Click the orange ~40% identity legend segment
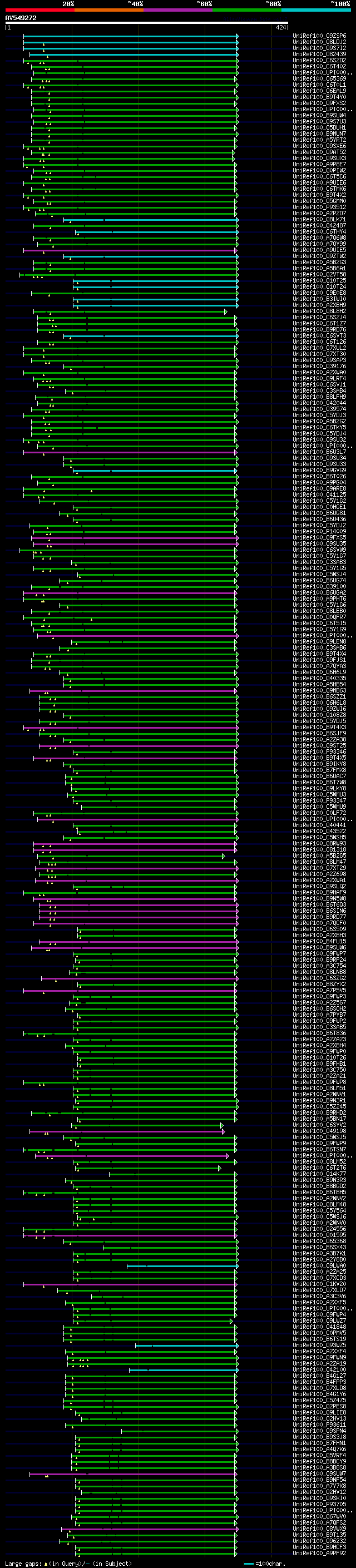The image size is (356, 1568). pos(109,10)
